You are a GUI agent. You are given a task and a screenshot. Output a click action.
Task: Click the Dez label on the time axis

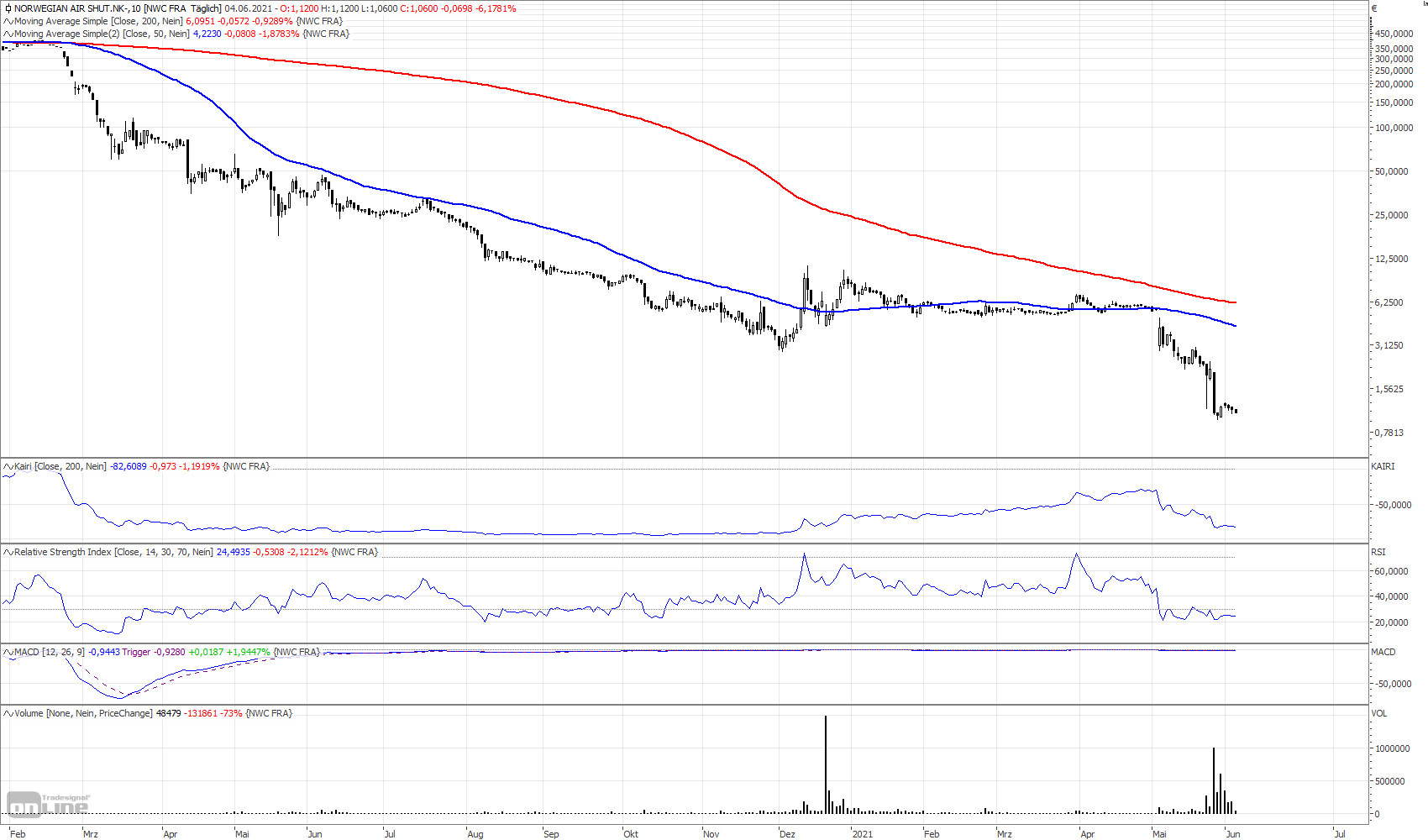787,834
